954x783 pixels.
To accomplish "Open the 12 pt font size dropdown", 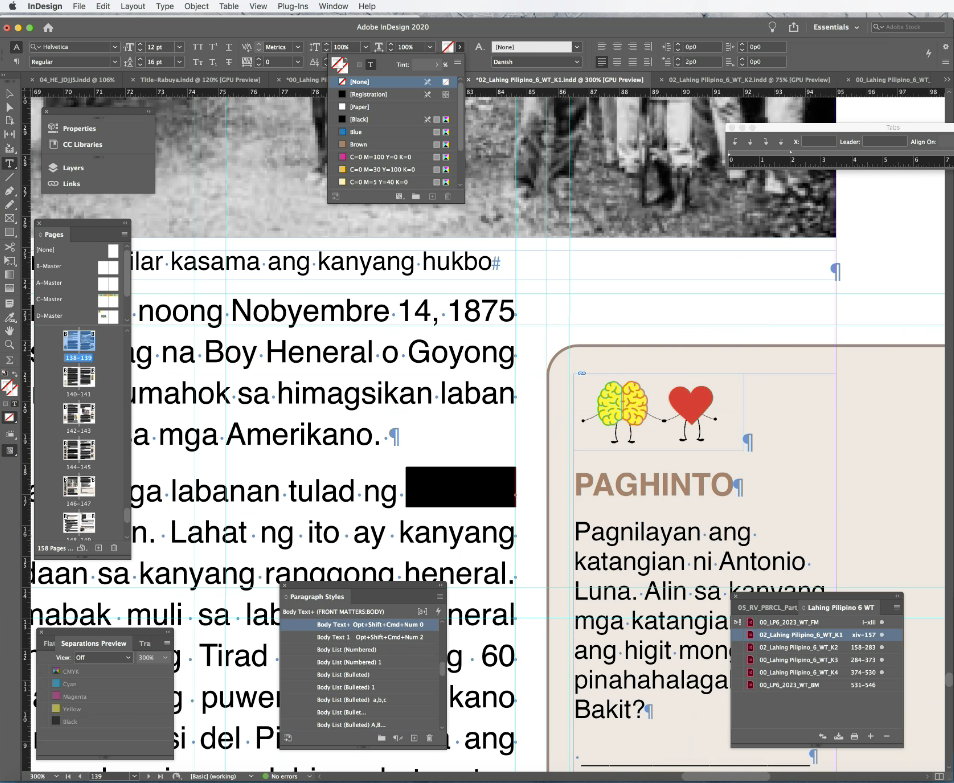I will click(179, 47).
